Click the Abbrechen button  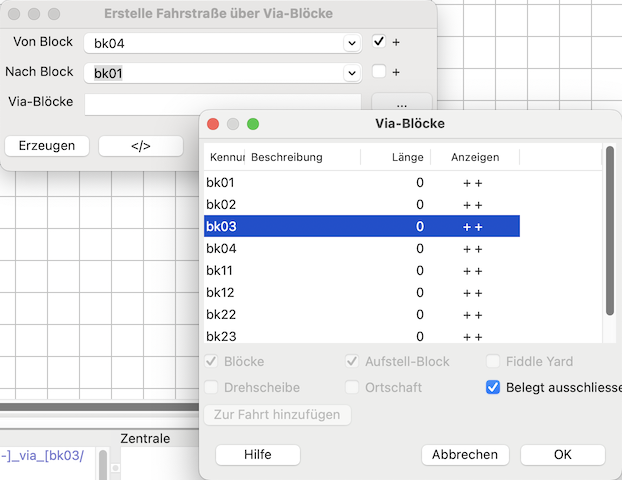[464, 454]
